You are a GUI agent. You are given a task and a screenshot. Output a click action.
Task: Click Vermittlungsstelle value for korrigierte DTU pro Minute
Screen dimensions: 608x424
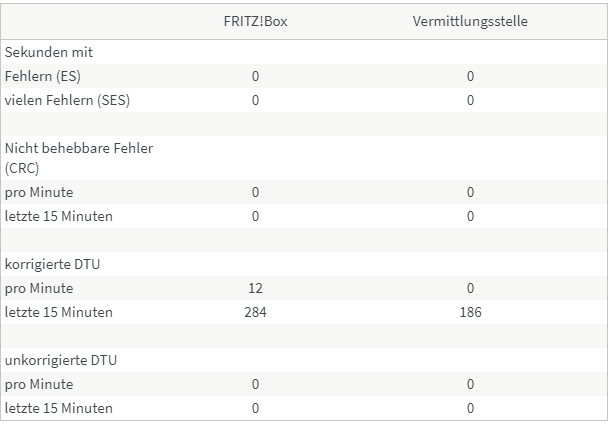470,288
